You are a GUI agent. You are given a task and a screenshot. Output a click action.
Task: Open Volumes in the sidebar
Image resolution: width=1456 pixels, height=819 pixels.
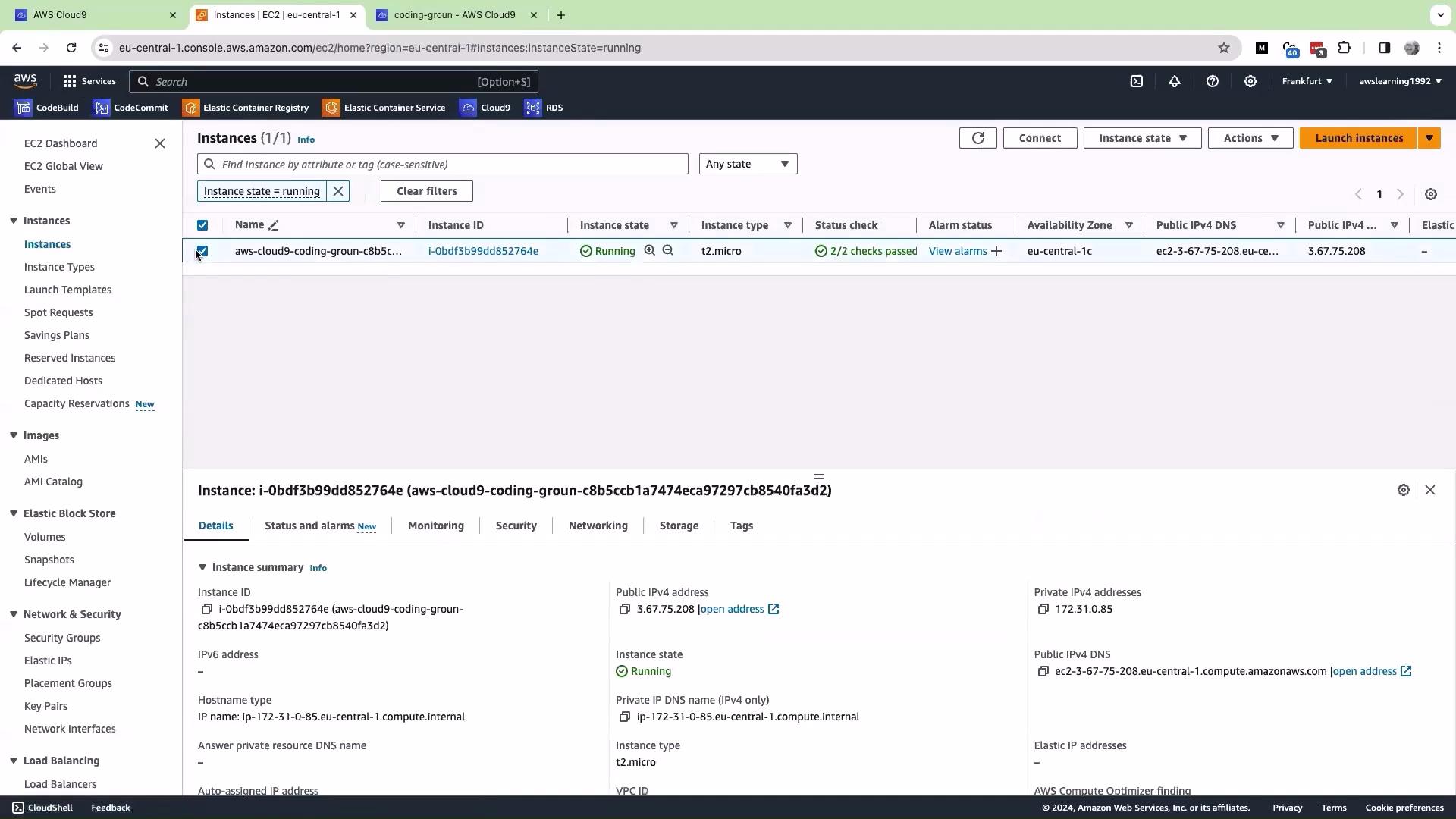click(45, 537)
